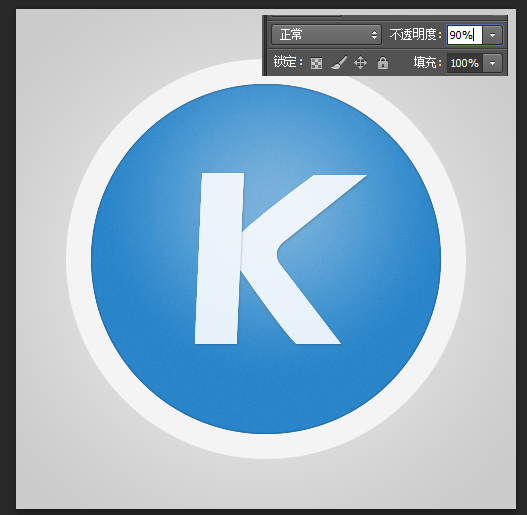Expand the 不透明度 opacity slider arrow
The width and height of the screenshot is (527, 515).
click(x=492, y=35)
